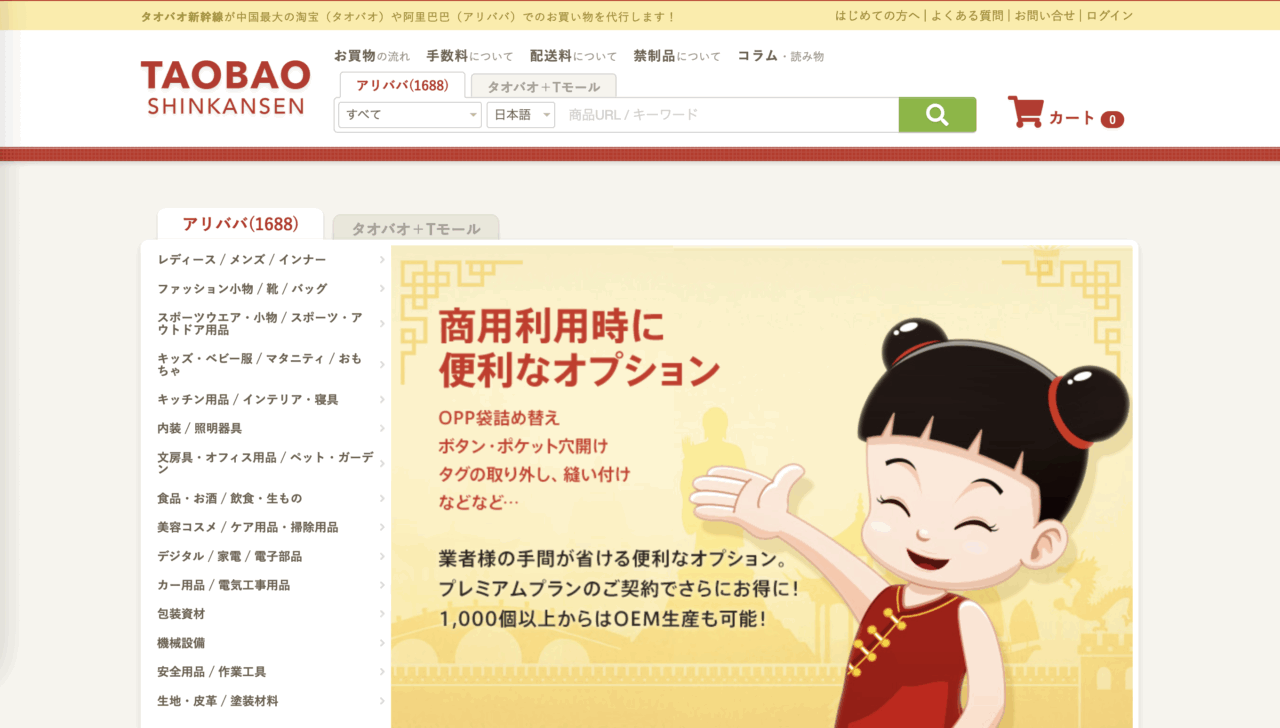The width and height of the screenshot is (1280, 728).
Task: Click the はじめての方へ link
Action: click(877, 16)
